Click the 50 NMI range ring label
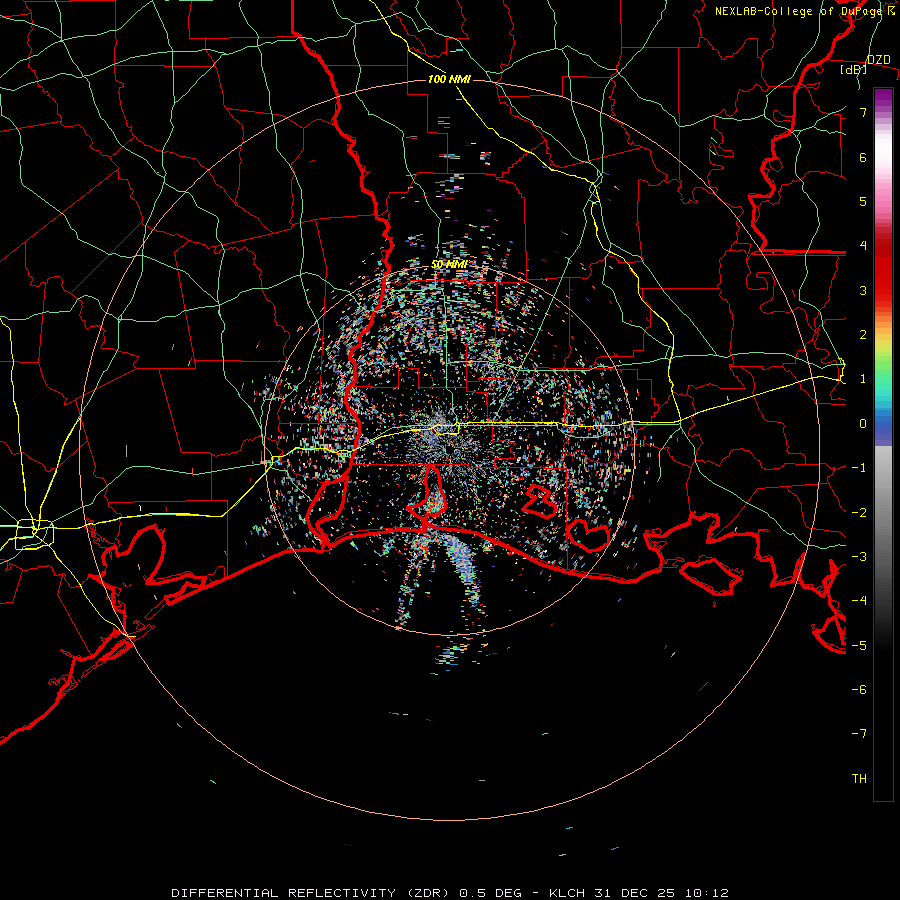 (449, 264)
